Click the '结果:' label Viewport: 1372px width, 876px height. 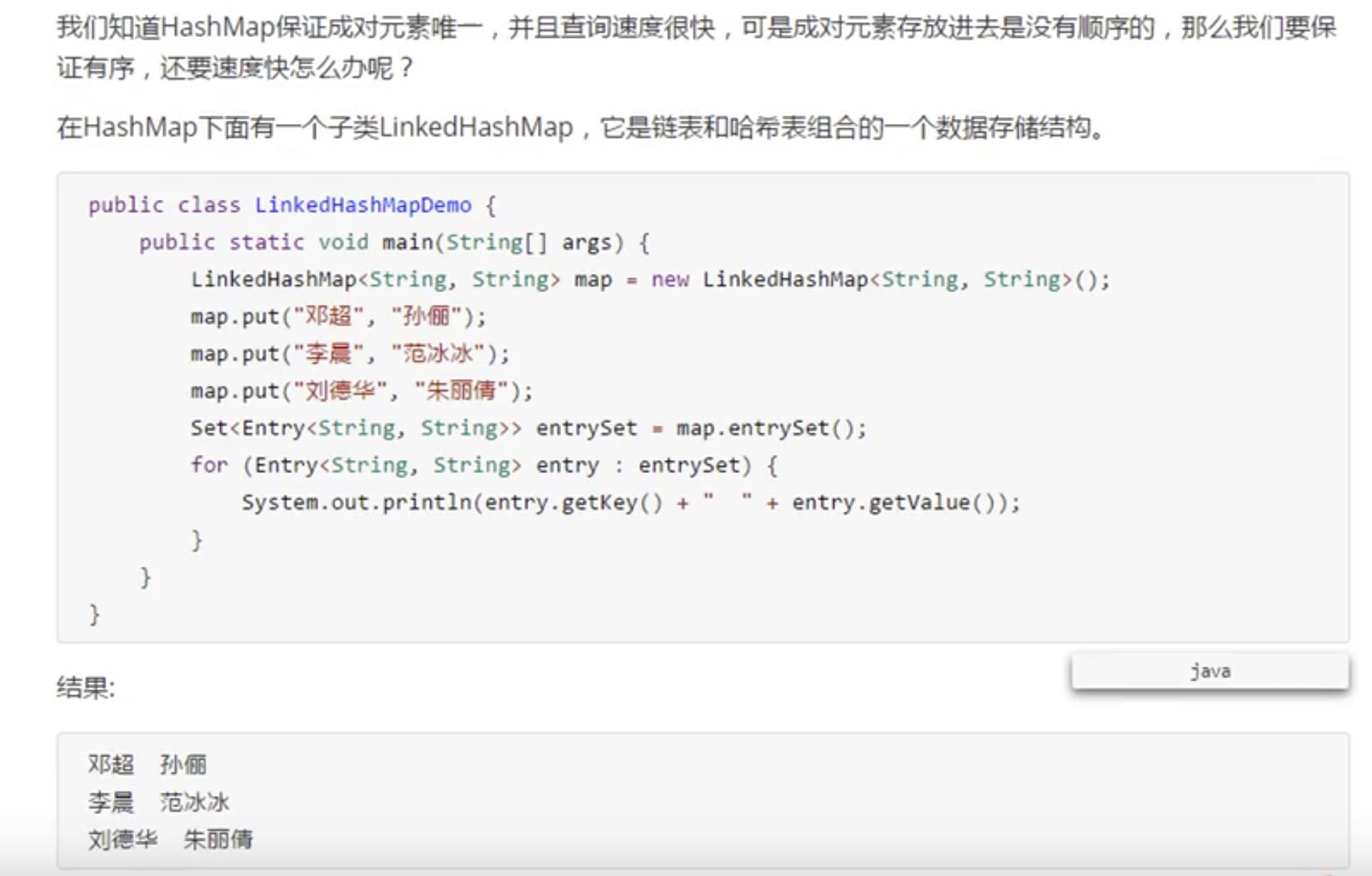[85, 687]
